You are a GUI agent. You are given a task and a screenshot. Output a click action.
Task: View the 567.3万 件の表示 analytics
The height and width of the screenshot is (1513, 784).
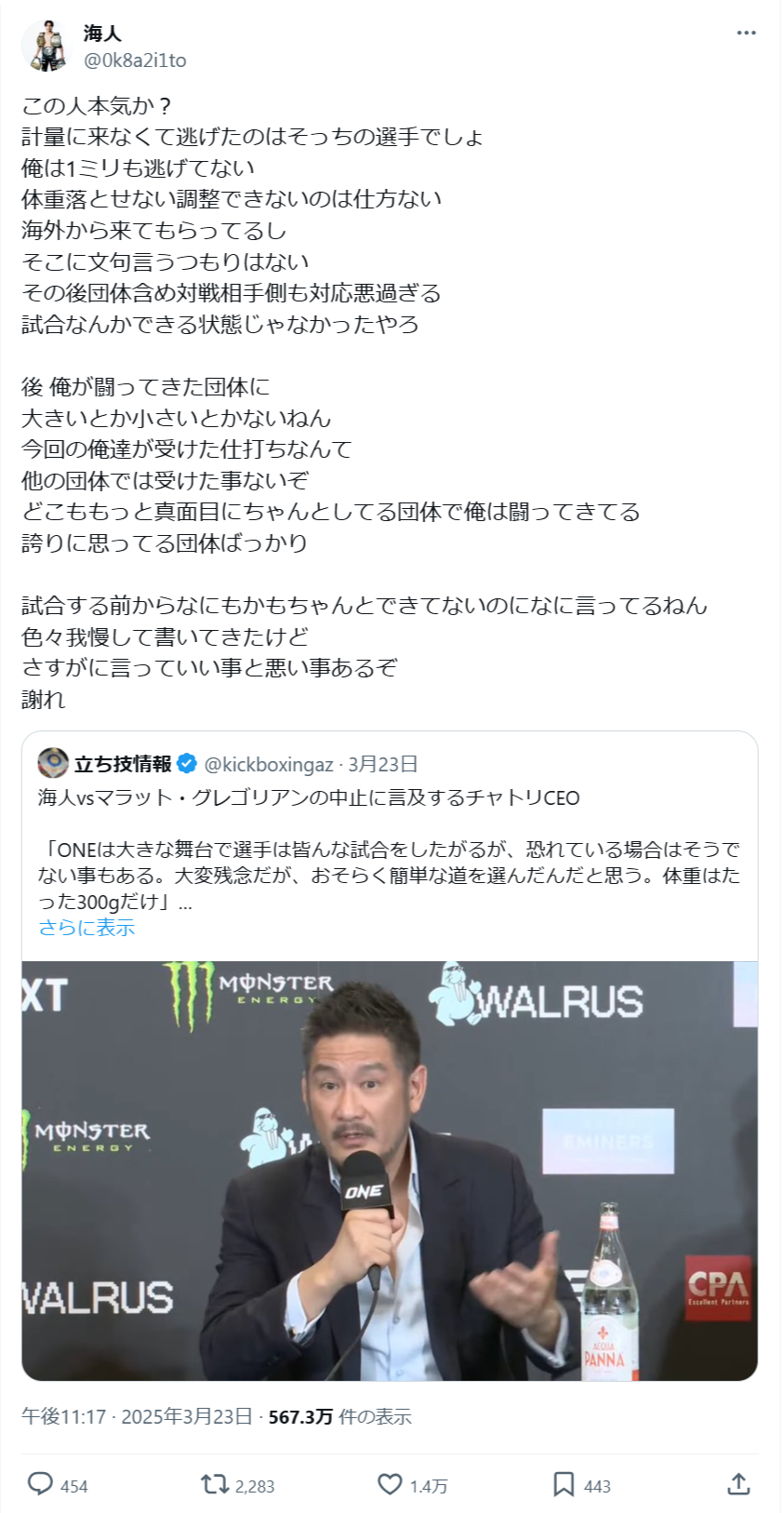coord(339,1416)
